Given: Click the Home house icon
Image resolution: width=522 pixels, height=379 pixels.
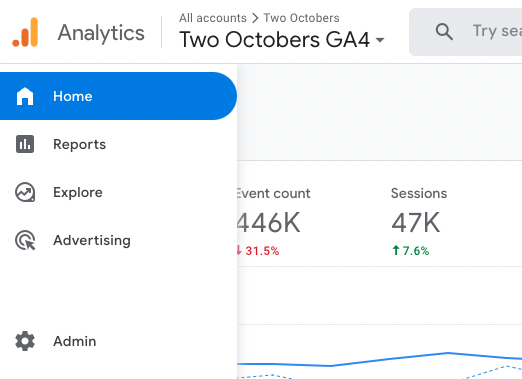Looking at the screenshot, I should (25, 96).
